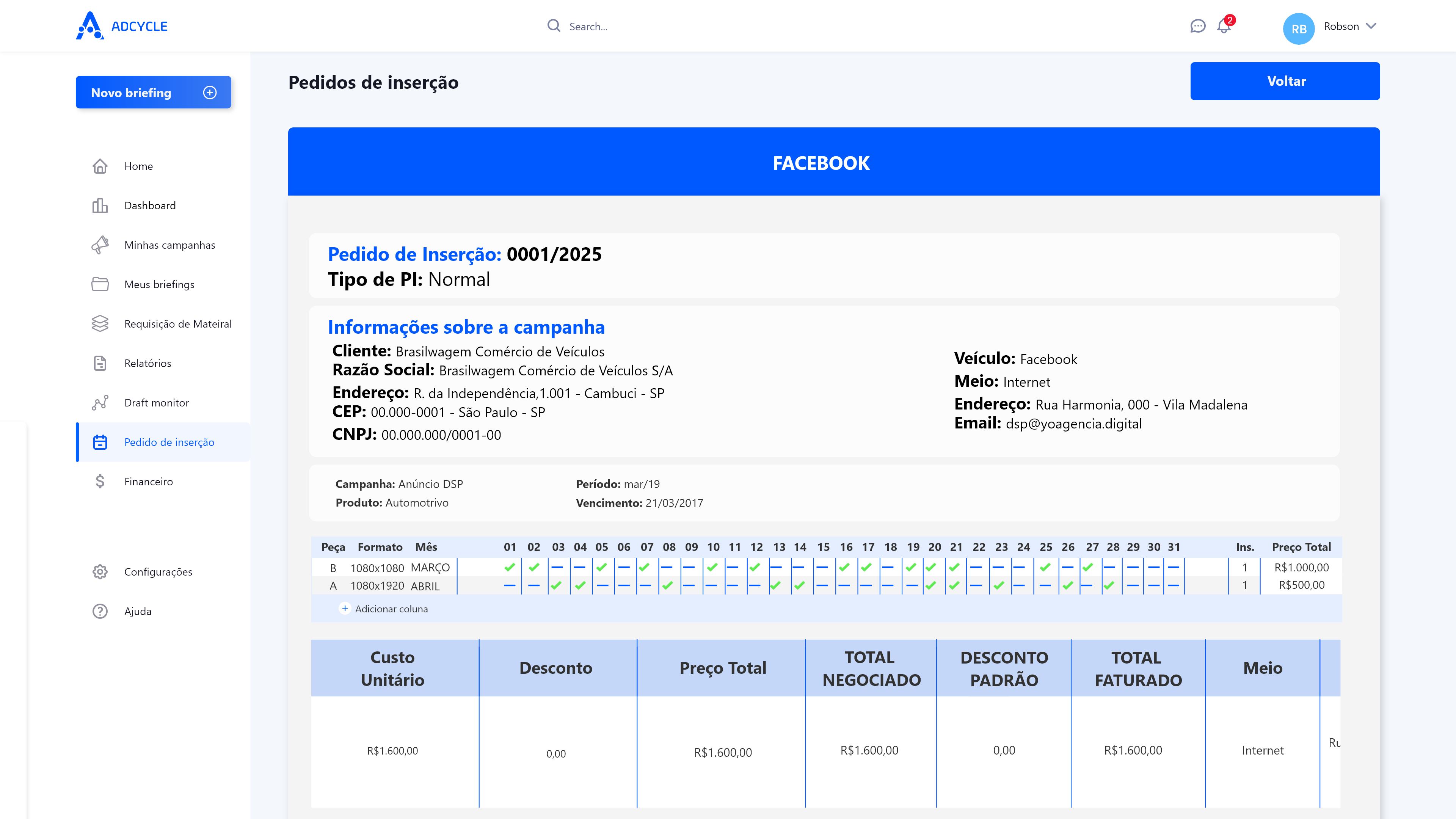1456x819 pixels.
Task: Toggle day 01 checkmark in MARÇO row
Action: click(510, 567)
